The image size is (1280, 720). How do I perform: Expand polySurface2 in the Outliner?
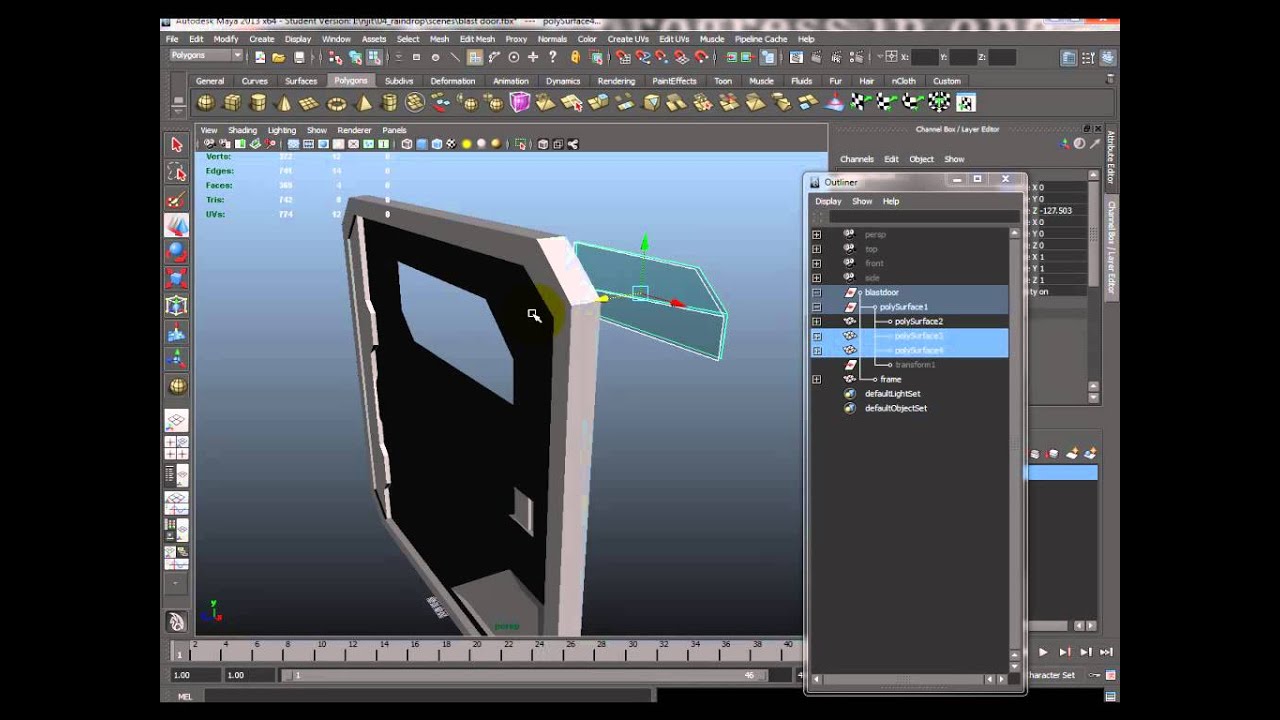pos(817,322)
